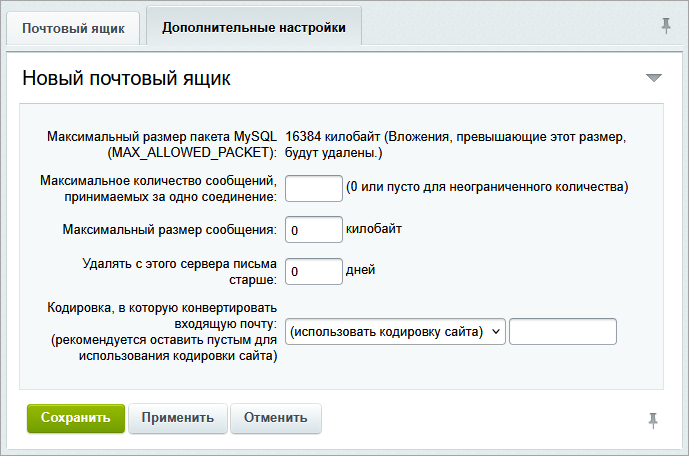Click the Максимальное количество сообщений label
Viewport: 689px width, 456px height.
[158, 188]
